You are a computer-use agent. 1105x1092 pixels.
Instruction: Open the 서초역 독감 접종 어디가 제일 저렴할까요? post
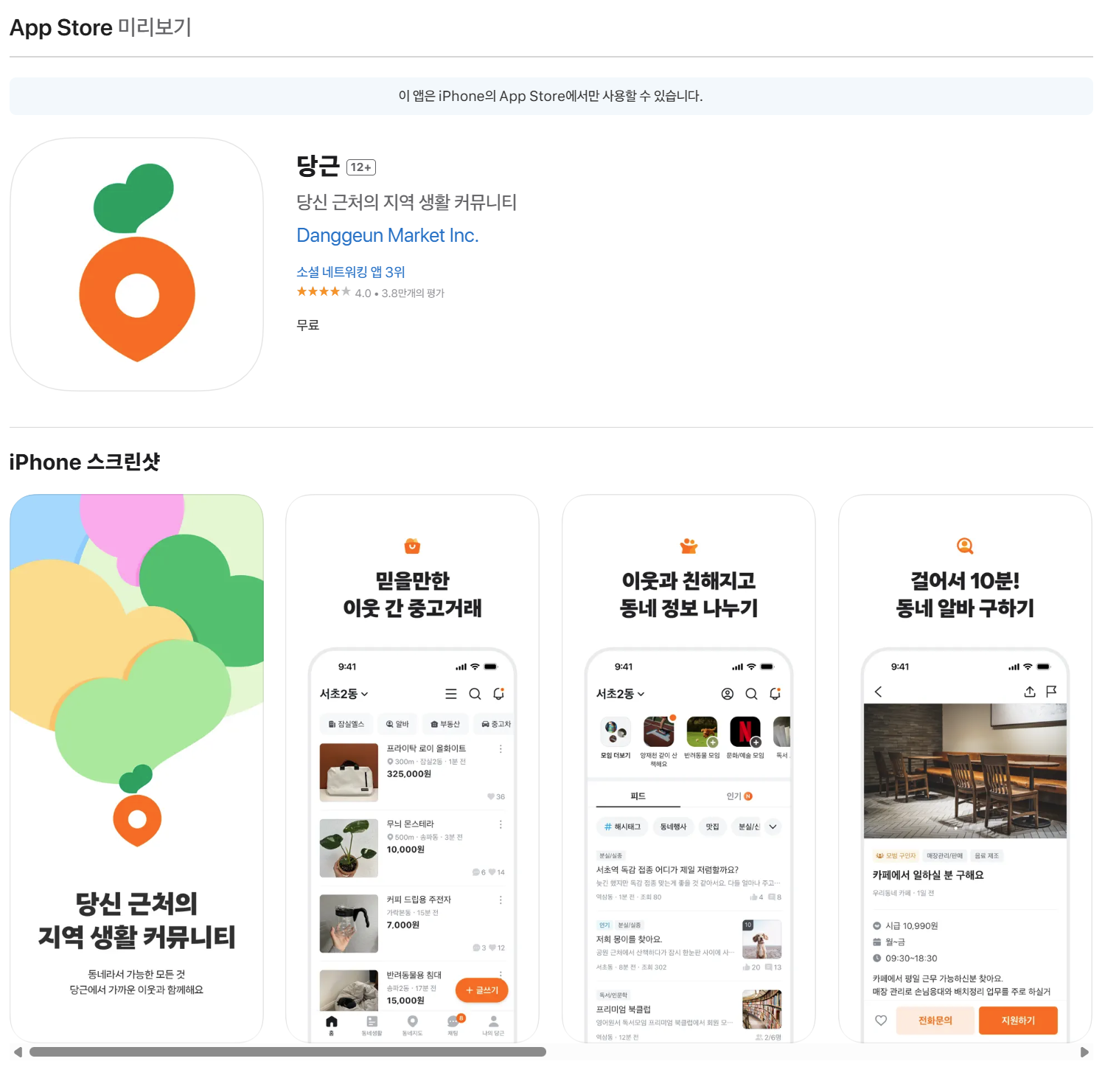[x=689, y=877]
